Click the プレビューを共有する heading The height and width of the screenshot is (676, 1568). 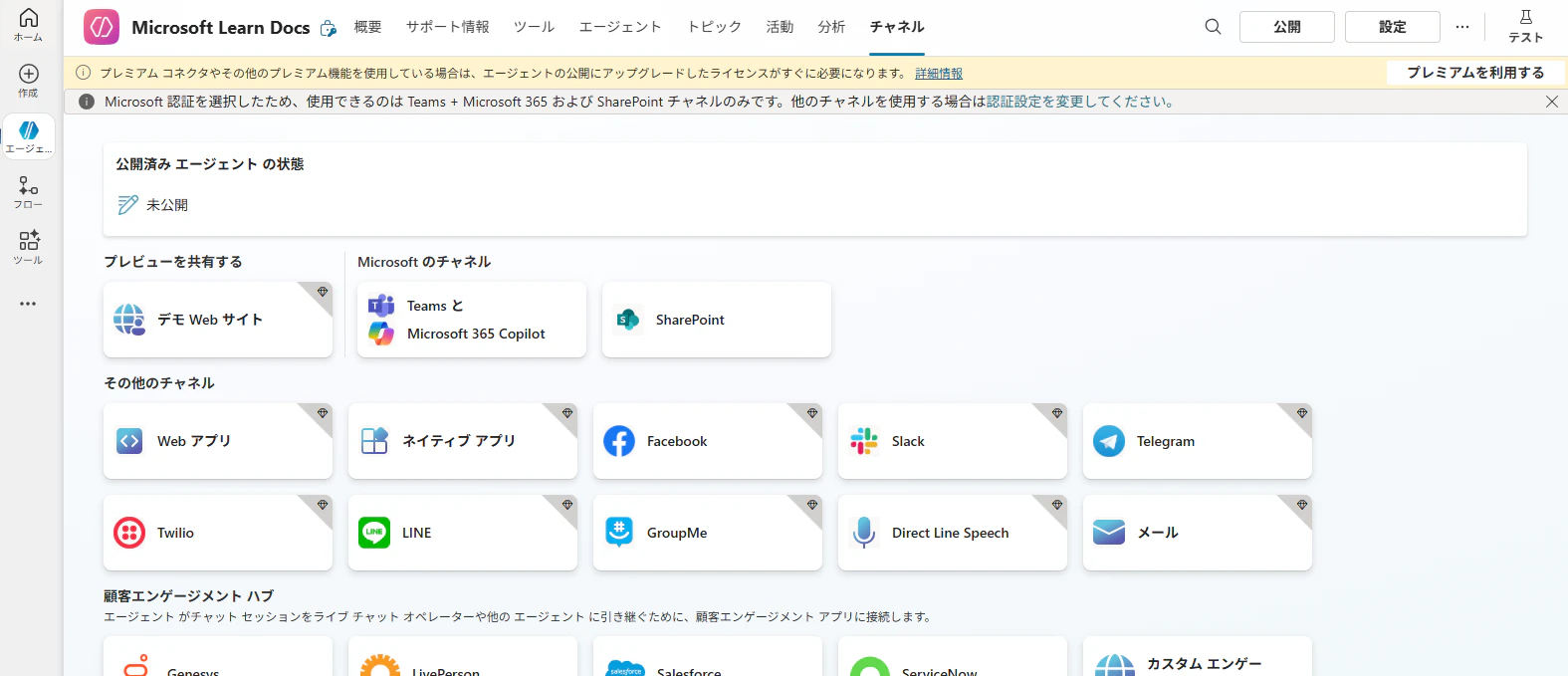tap(173, 262)
